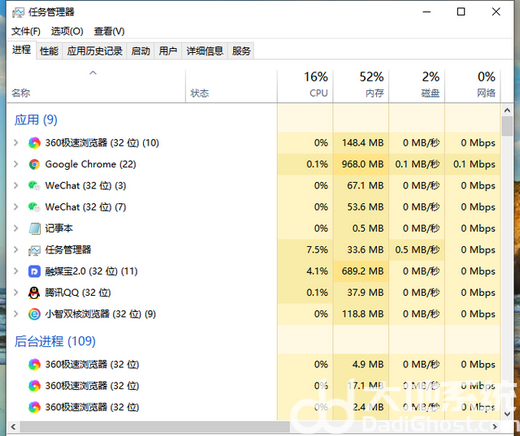The image size is (520, 436).
Task: Click the 0.1 Mbps network value
Action: coord(474,164)
